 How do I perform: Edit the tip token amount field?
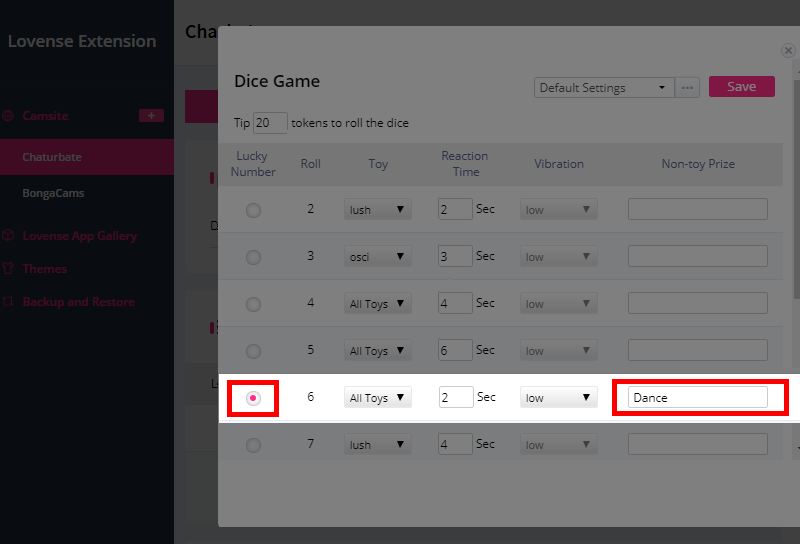point(270,123)
